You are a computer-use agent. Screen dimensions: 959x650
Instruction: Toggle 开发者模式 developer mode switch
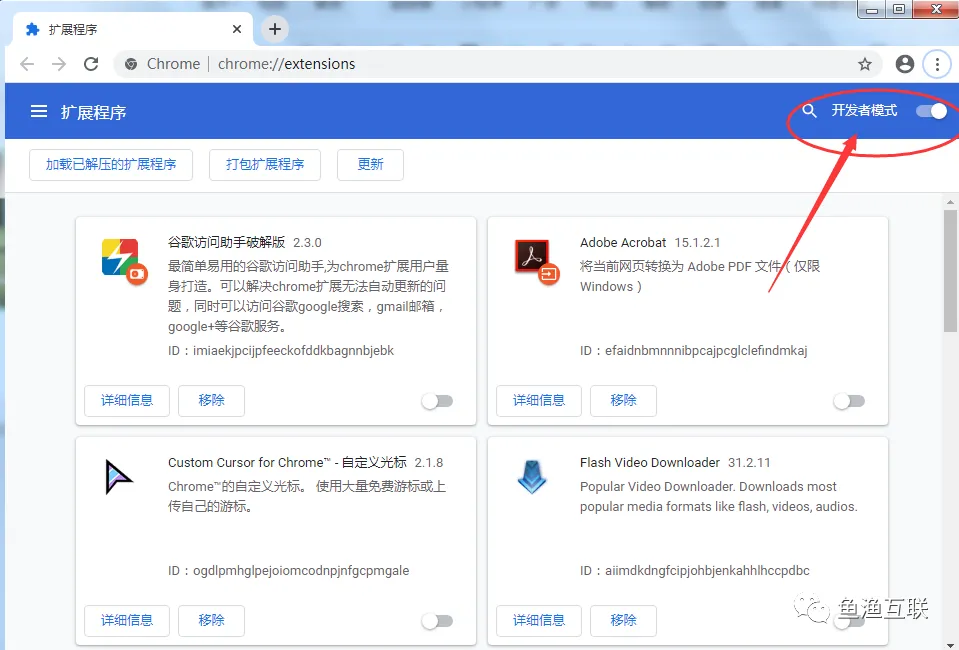(x=931, y=111)
